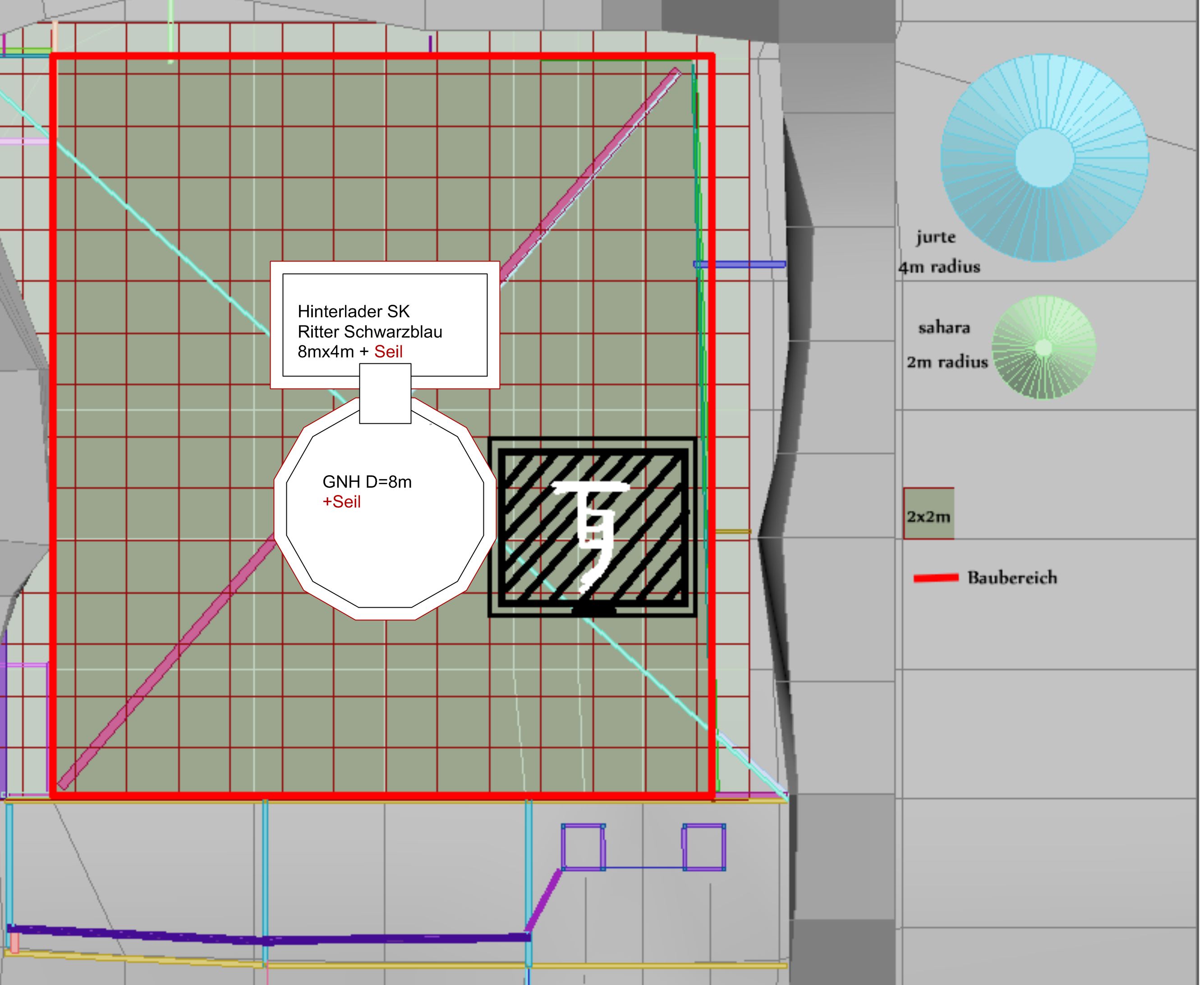Screen dimensions: 1204x985
Task: Click the blue jurte tent circle
Action: 1044,158
